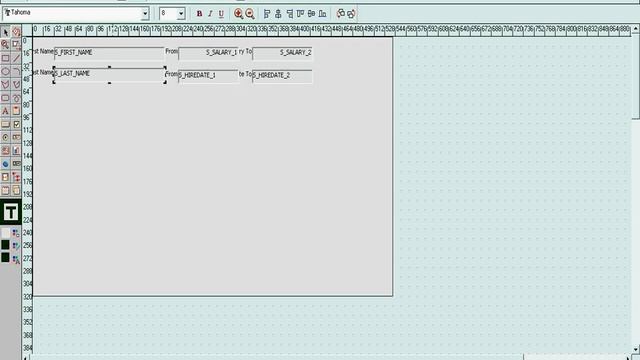Select the S_SALARY_2 field
The image size is (640, 360).
click(282, 53)
